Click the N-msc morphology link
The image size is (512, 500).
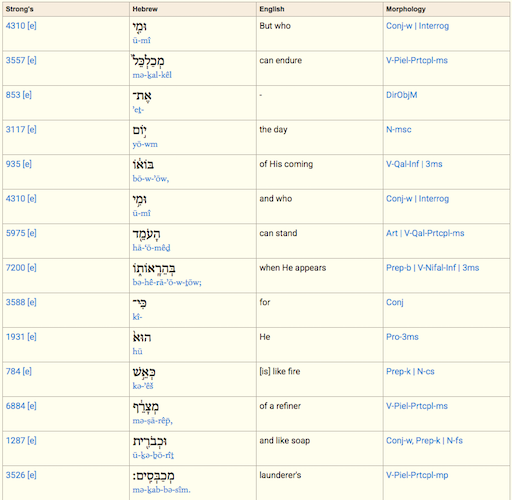(399, 129)
